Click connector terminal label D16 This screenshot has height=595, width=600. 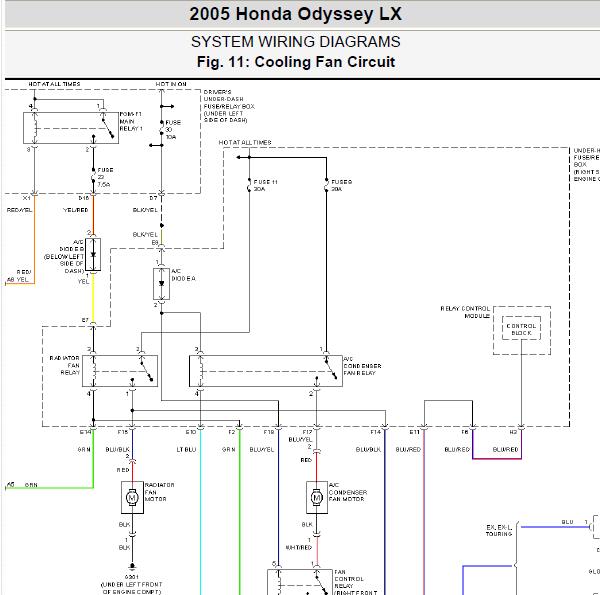coord(83,198)
